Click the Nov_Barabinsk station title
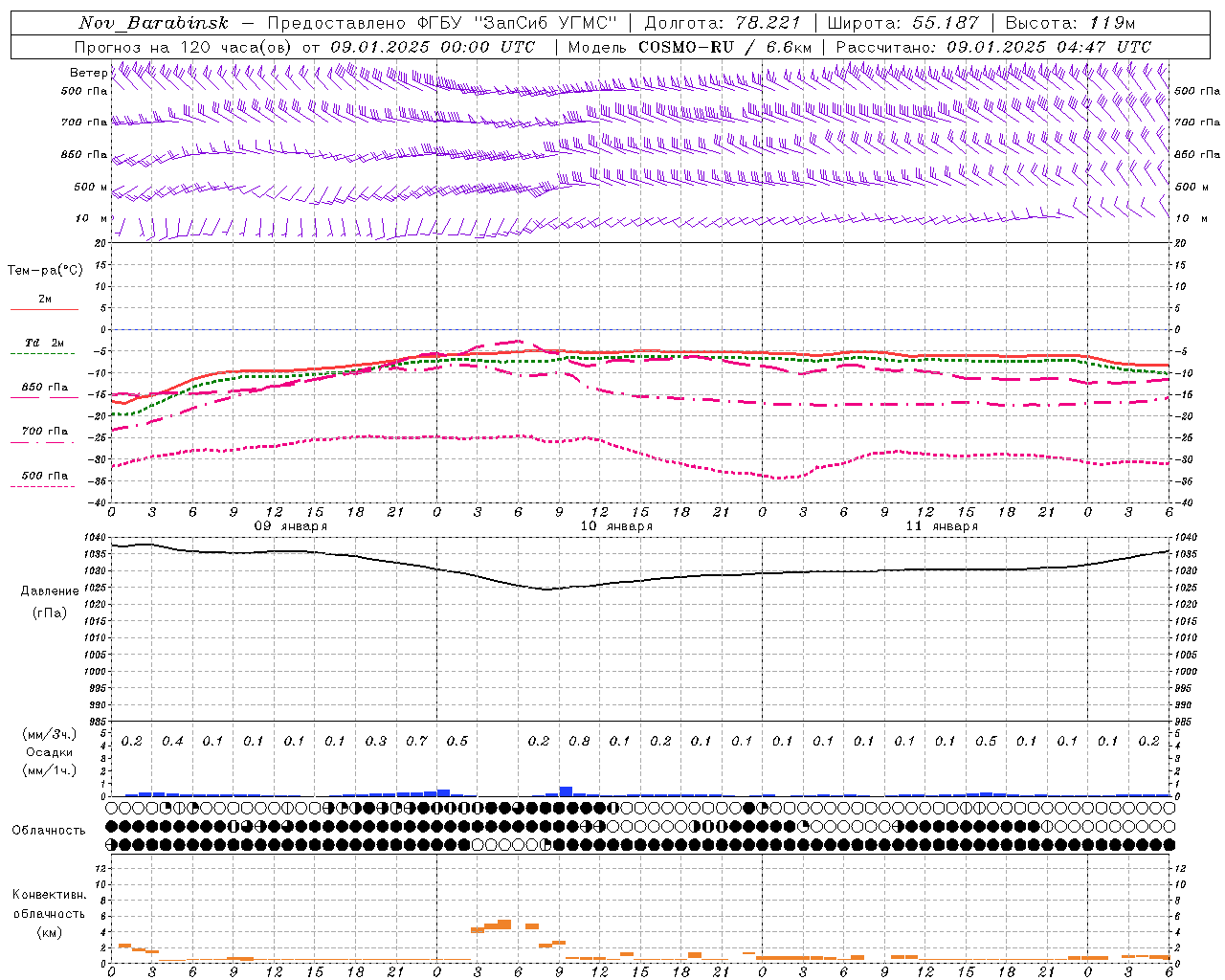1225x980 pixels. click(x=154, y=23)
